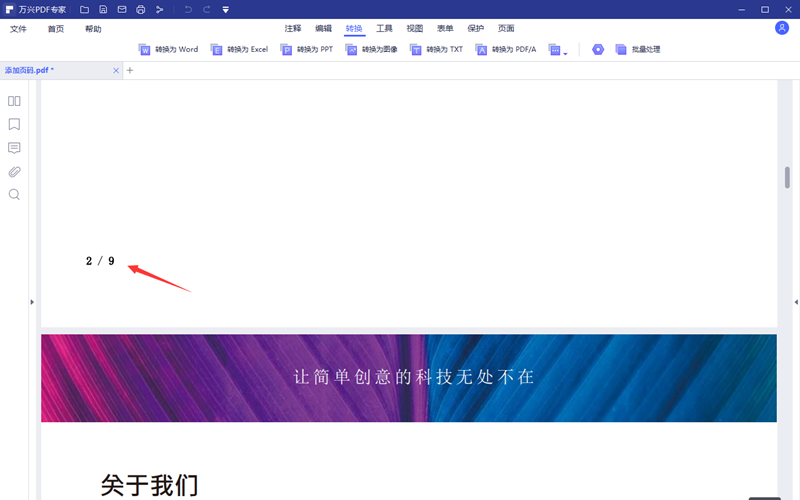Screen dimensions: 800x500
Task: Expand the left sidebar panel arrow
Action: point(31,301)
